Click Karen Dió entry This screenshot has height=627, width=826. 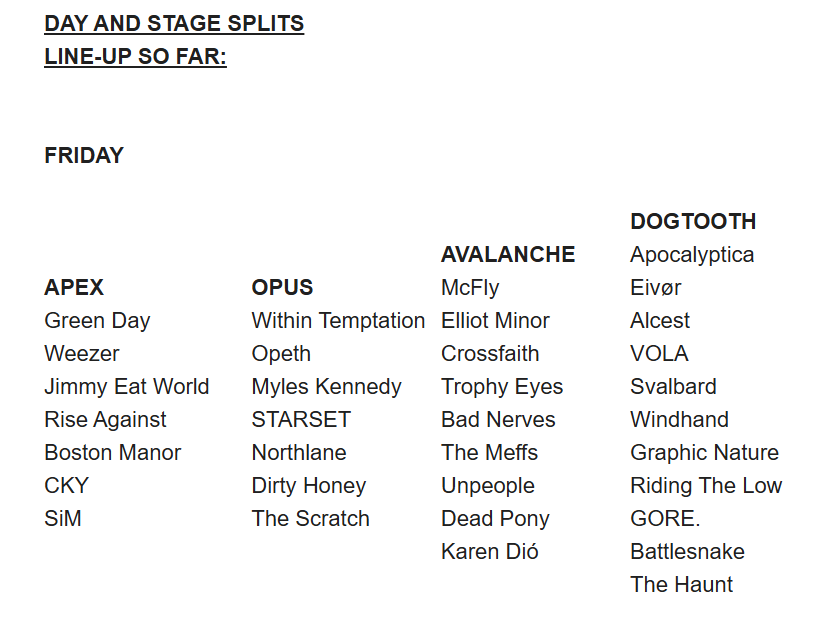pos(490,551)
